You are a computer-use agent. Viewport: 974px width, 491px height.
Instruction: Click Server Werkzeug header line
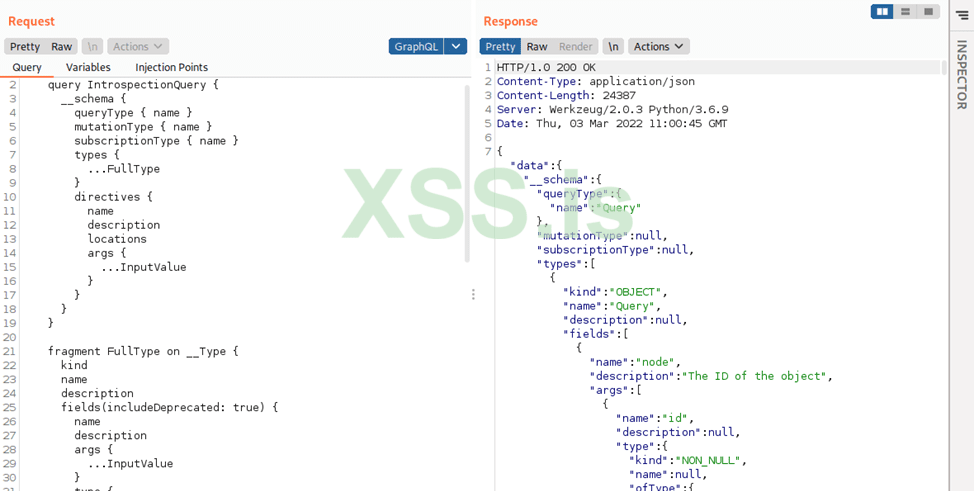pyautogui.click(x=612, y=109)
